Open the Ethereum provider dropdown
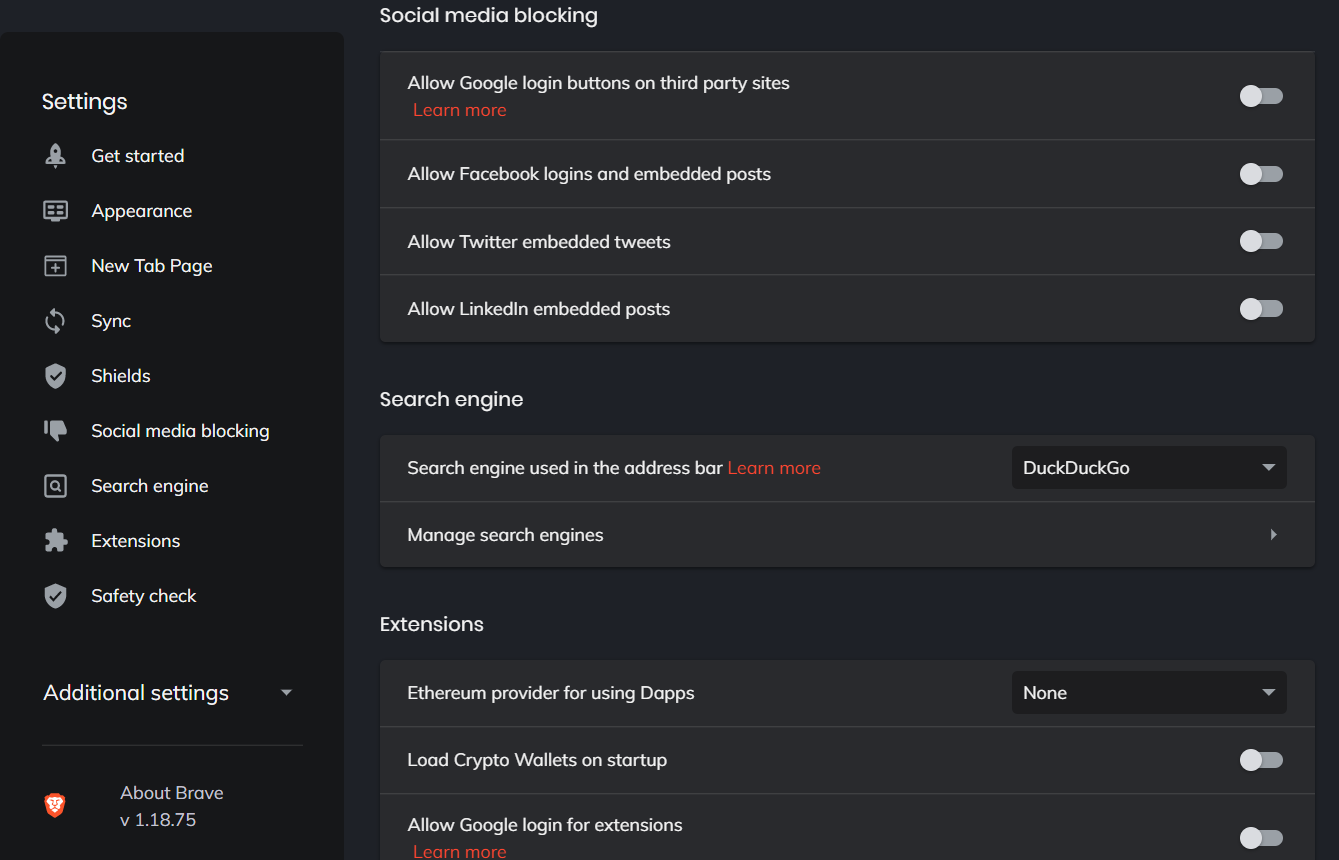The height and width of the screenshot is (860, 1339). tap(1148, 693)
